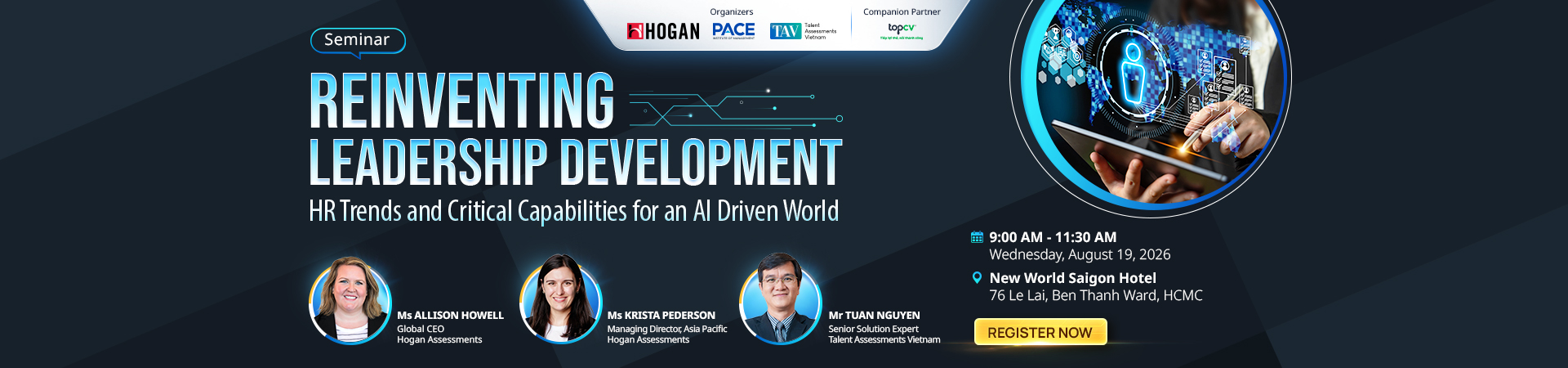Click the New World Saigon Hotel text
Screen dimensions: 1568x368
tap(1072, 278)
